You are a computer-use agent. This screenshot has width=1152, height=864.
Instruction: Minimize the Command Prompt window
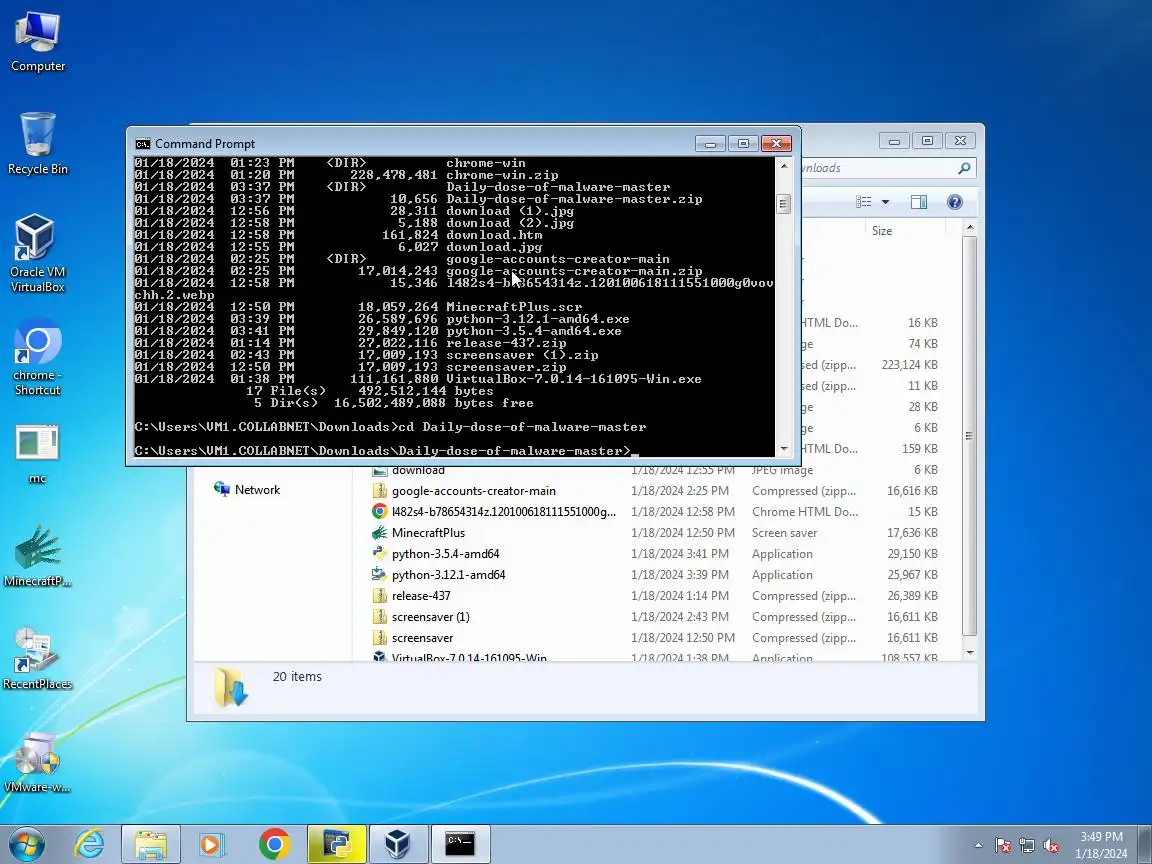click(x=710, y=143)
